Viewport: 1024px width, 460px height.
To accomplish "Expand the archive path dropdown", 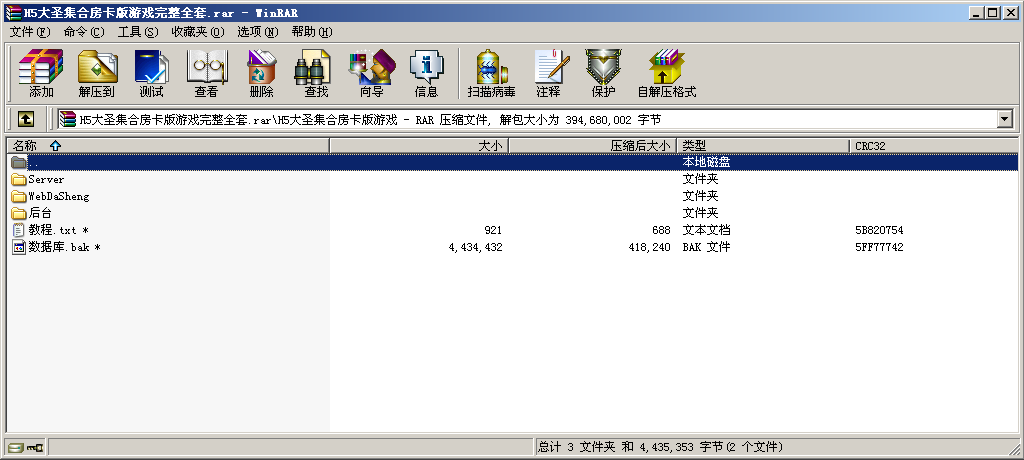I will [1005, 119].
